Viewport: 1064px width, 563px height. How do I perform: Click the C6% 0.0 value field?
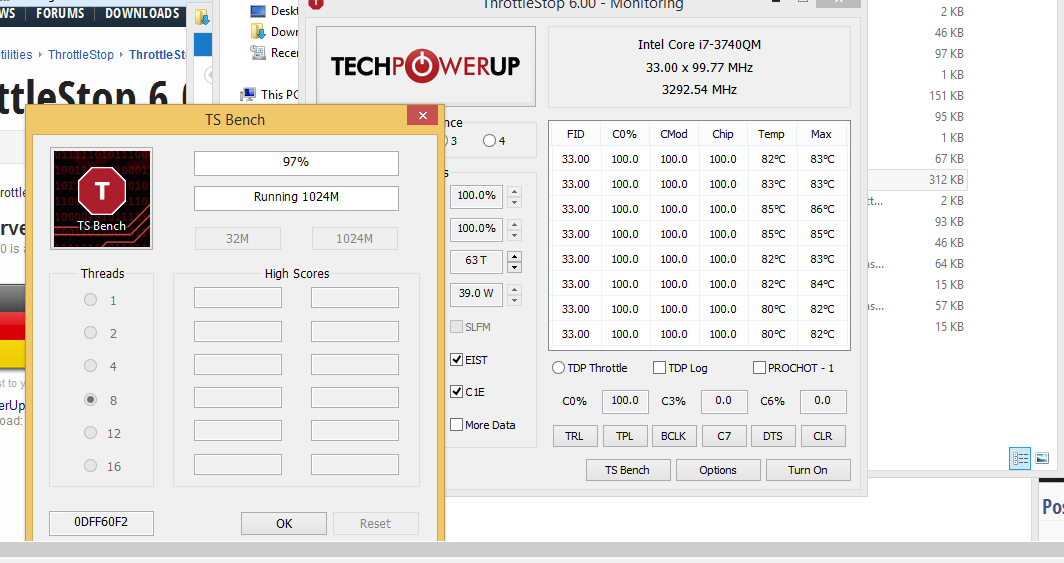coord(822,402)
